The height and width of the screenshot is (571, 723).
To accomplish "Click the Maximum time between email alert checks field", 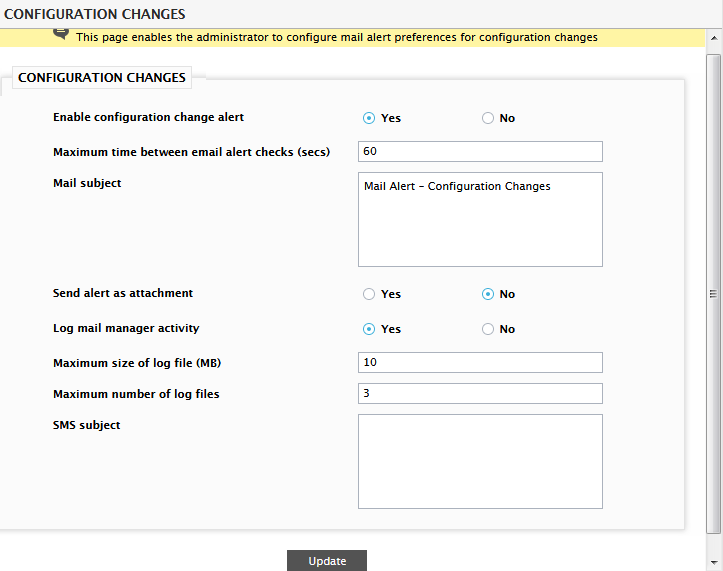I will [480, 151].
